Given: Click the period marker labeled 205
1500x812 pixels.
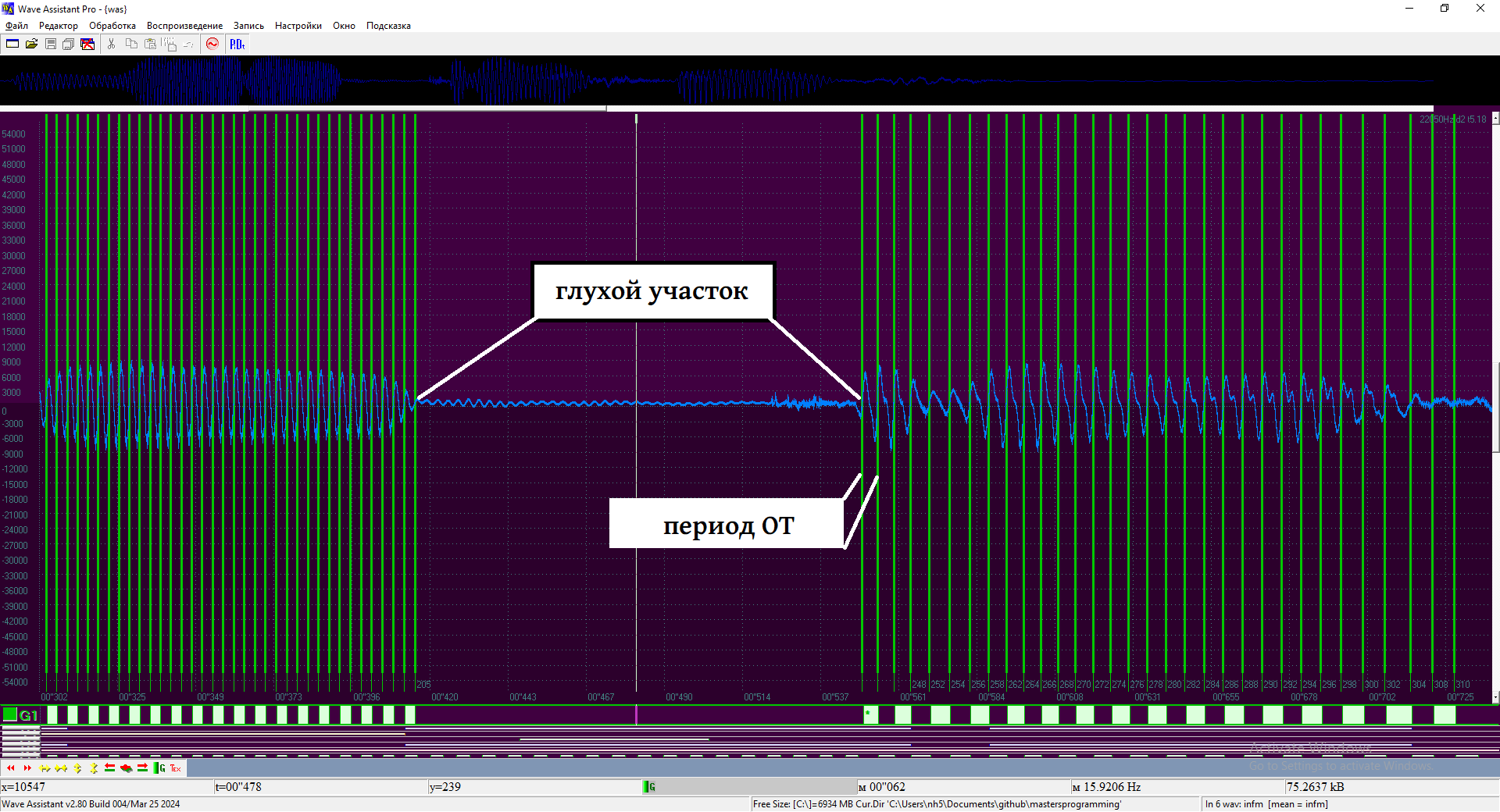Looking at the screenshot, I should [x=423, y=685].
